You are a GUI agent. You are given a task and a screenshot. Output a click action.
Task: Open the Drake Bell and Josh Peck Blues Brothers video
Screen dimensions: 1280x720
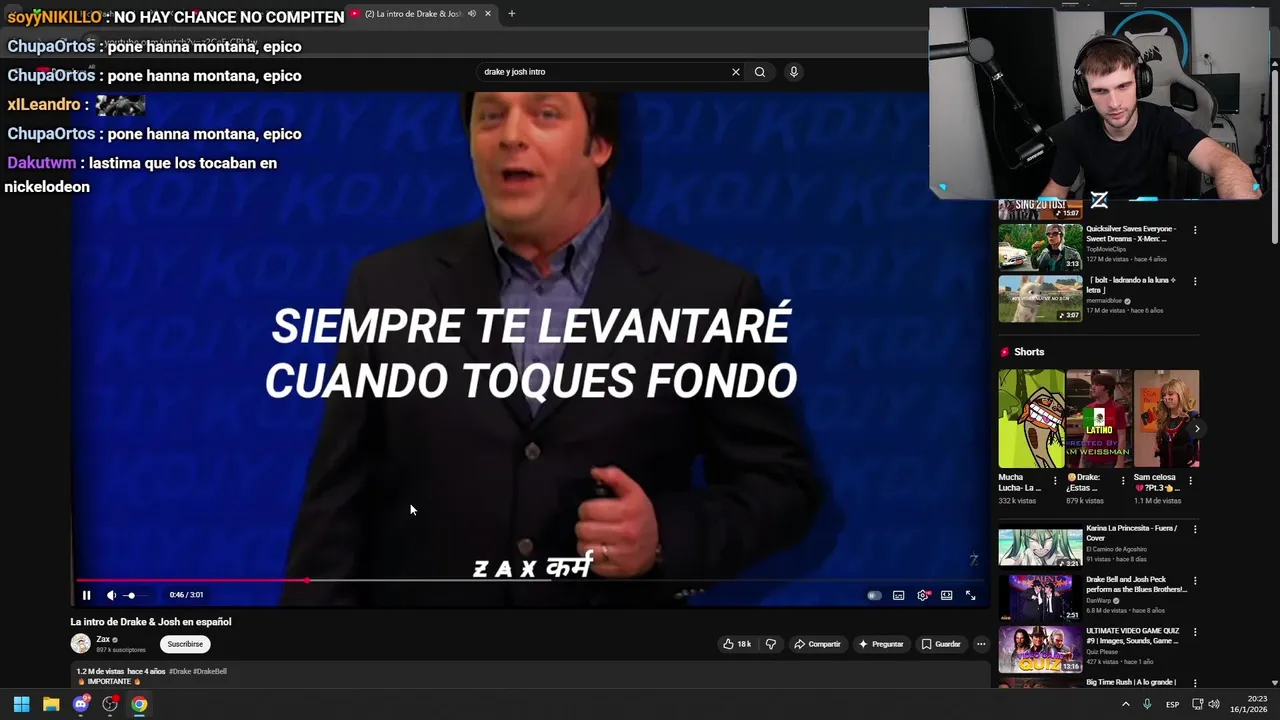(1040, 598)
